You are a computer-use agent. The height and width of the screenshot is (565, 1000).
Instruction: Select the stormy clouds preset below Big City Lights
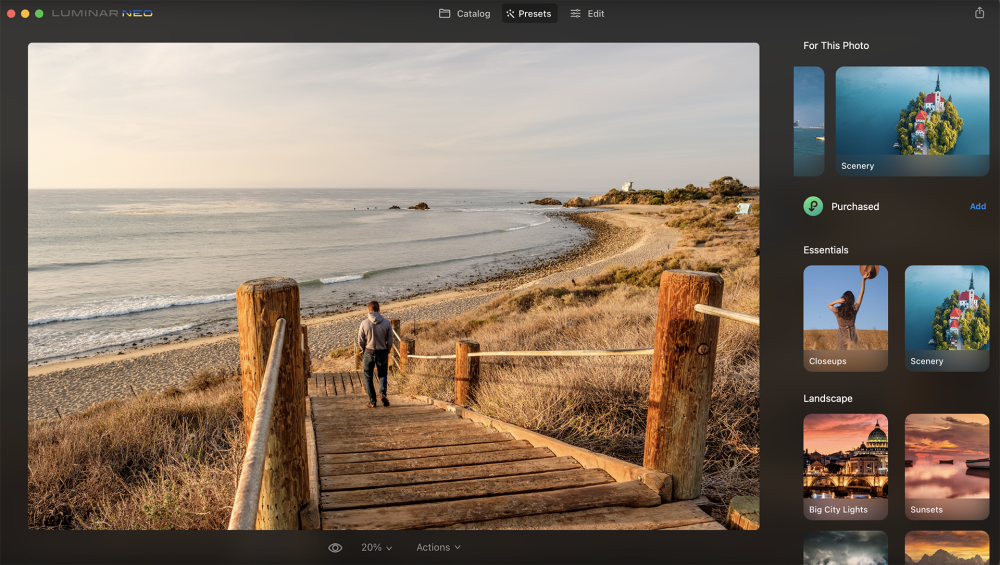(846, 548)
